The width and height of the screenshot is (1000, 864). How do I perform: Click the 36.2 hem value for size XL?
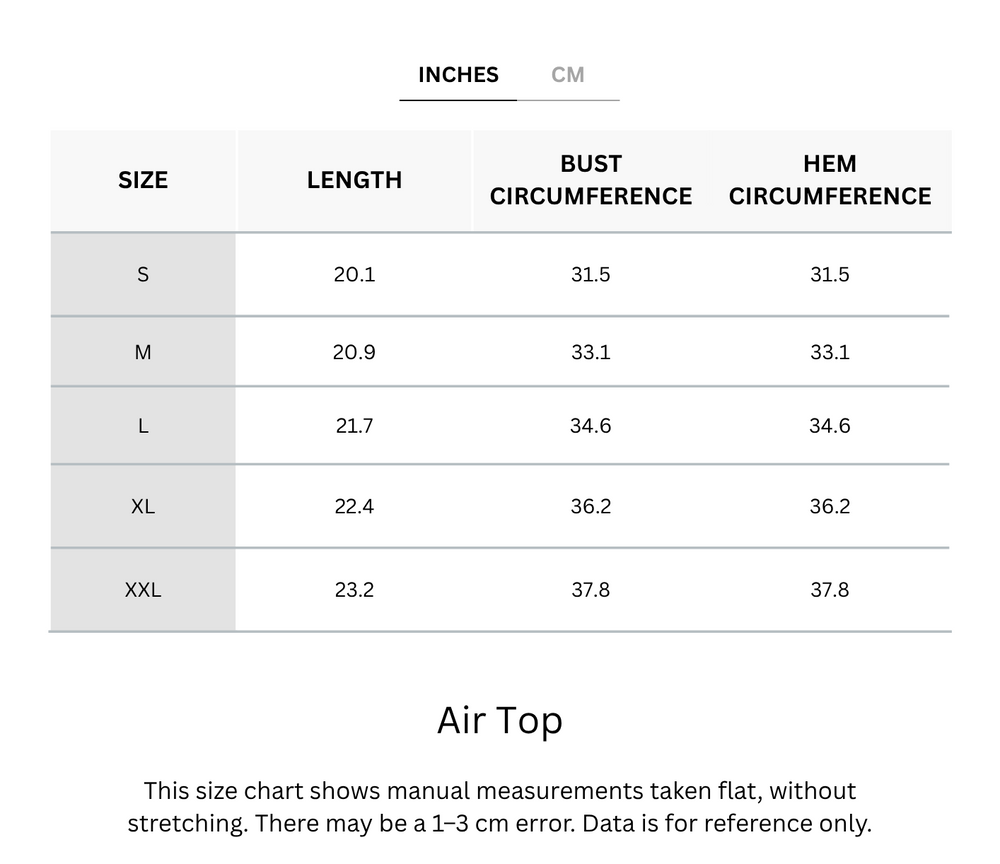click(x=830, y=506)
